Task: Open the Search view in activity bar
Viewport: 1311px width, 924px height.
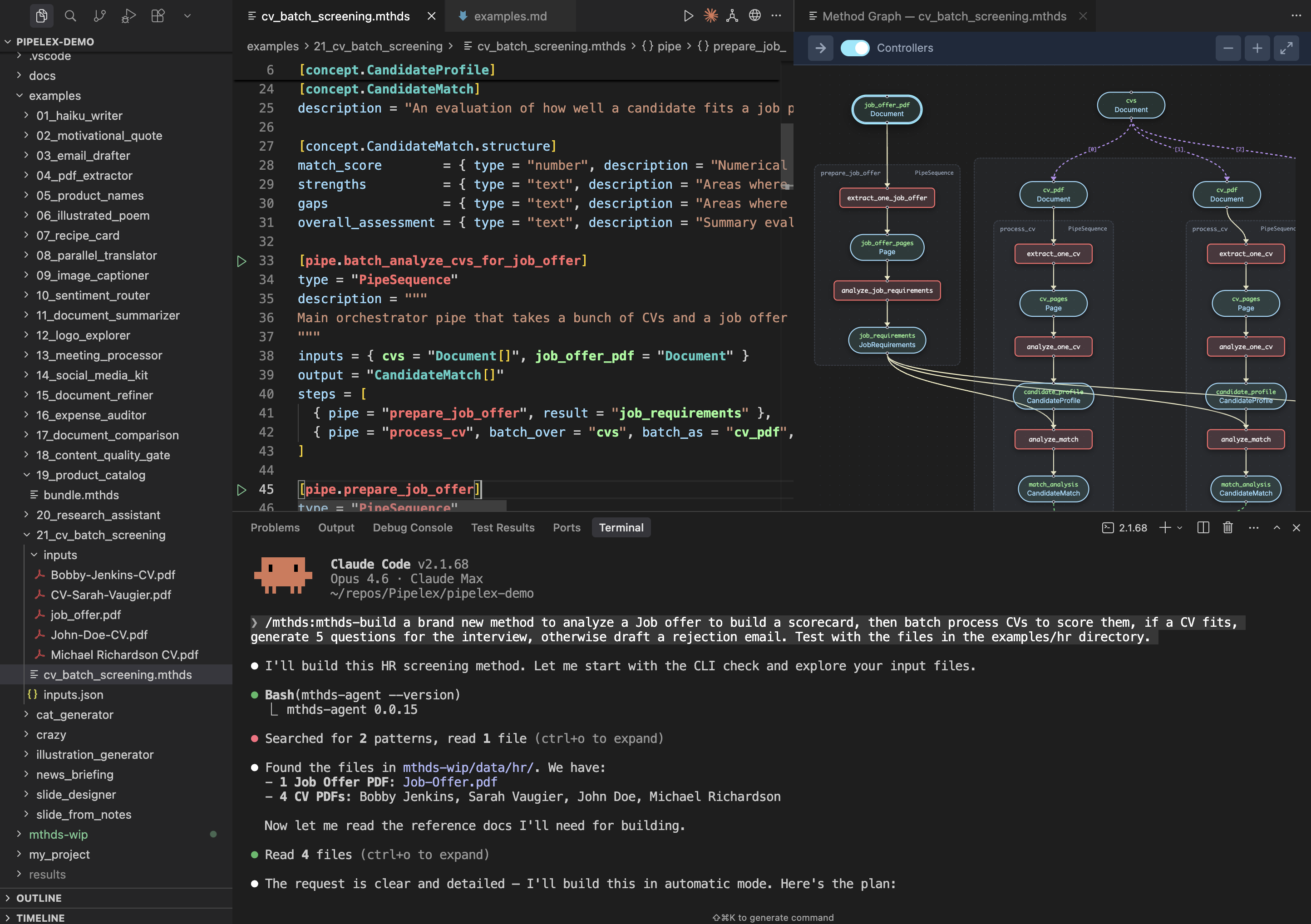Action: click(70, 16)
